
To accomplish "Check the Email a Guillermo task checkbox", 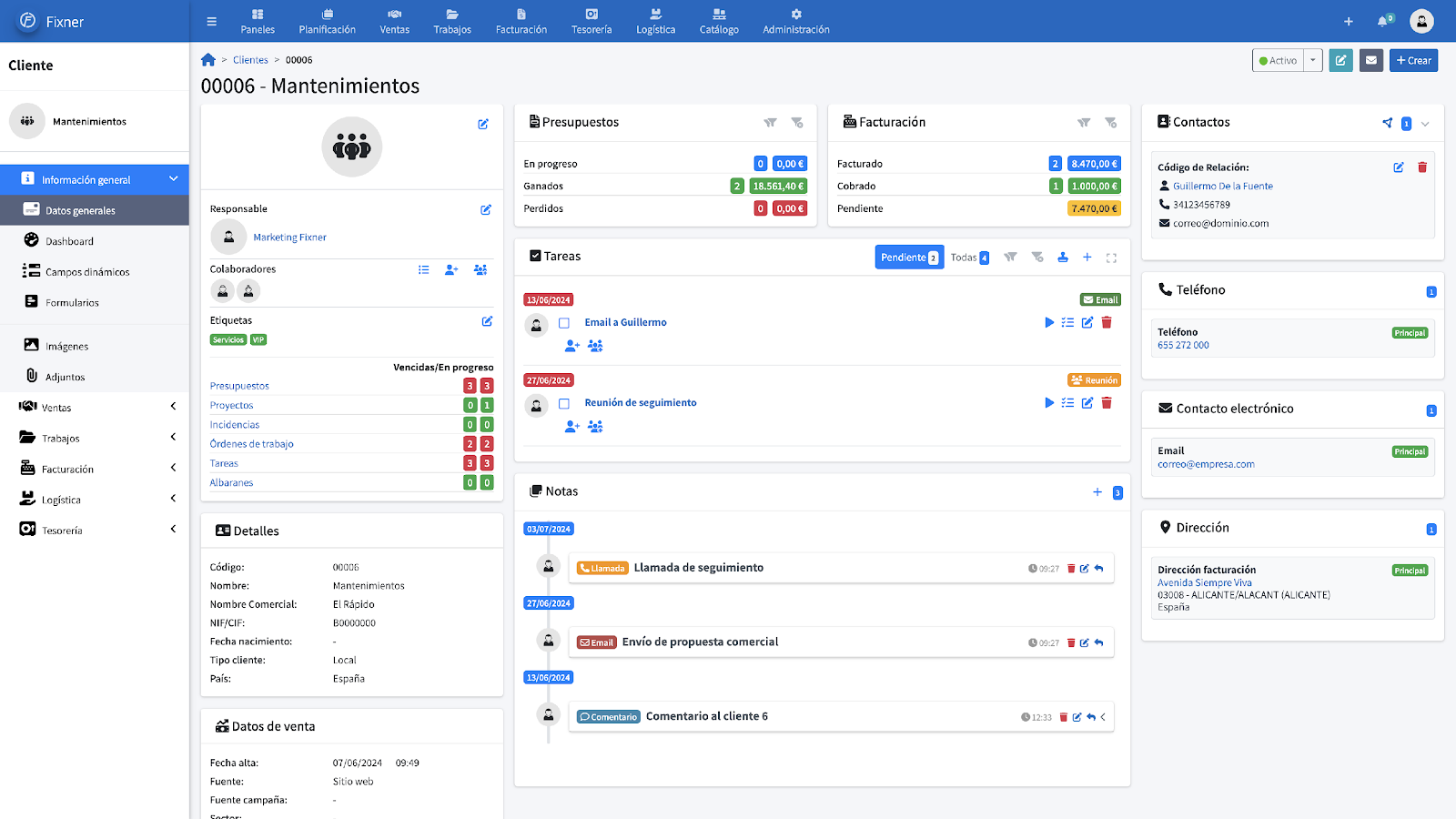I will point(564,323).
